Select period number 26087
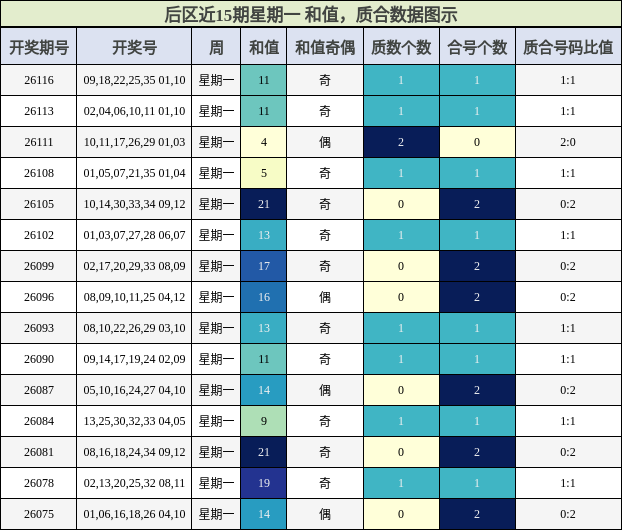 [39, 390]
